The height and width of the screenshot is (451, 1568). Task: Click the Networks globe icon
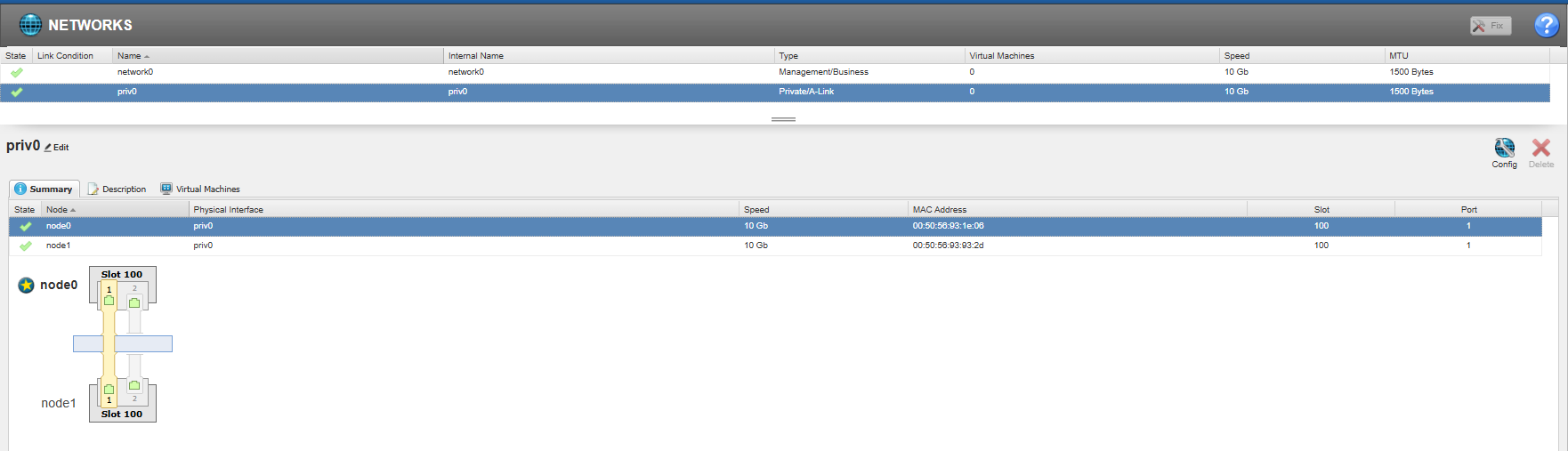30,25
